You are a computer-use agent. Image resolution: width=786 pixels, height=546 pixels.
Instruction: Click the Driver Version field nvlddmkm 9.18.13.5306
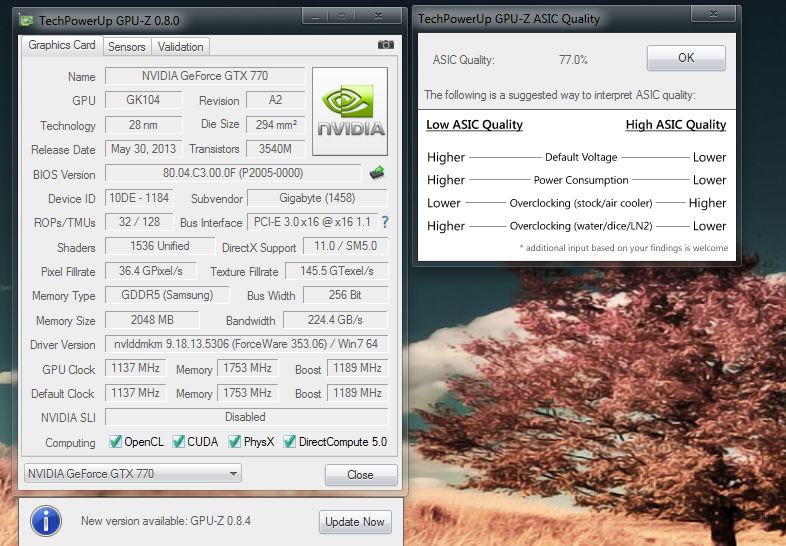tap(246, 344)
